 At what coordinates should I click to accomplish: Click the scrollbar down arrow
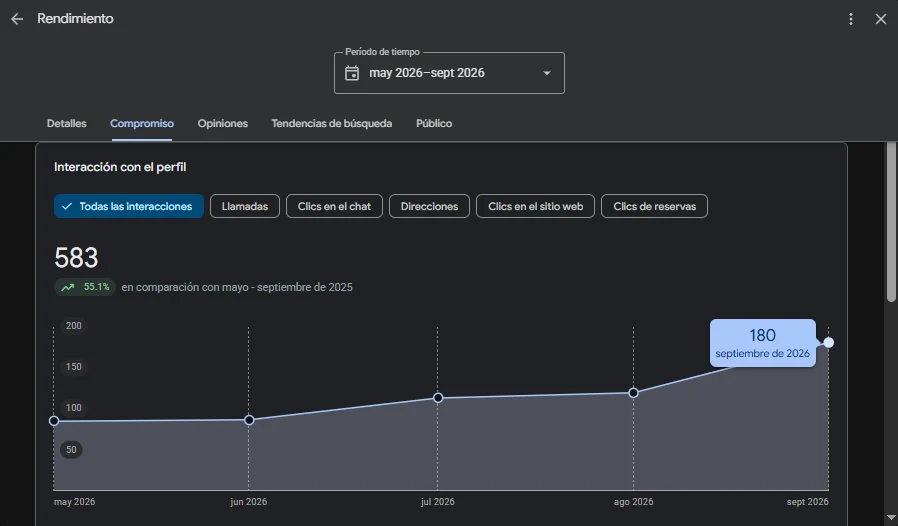coord(891,518)
